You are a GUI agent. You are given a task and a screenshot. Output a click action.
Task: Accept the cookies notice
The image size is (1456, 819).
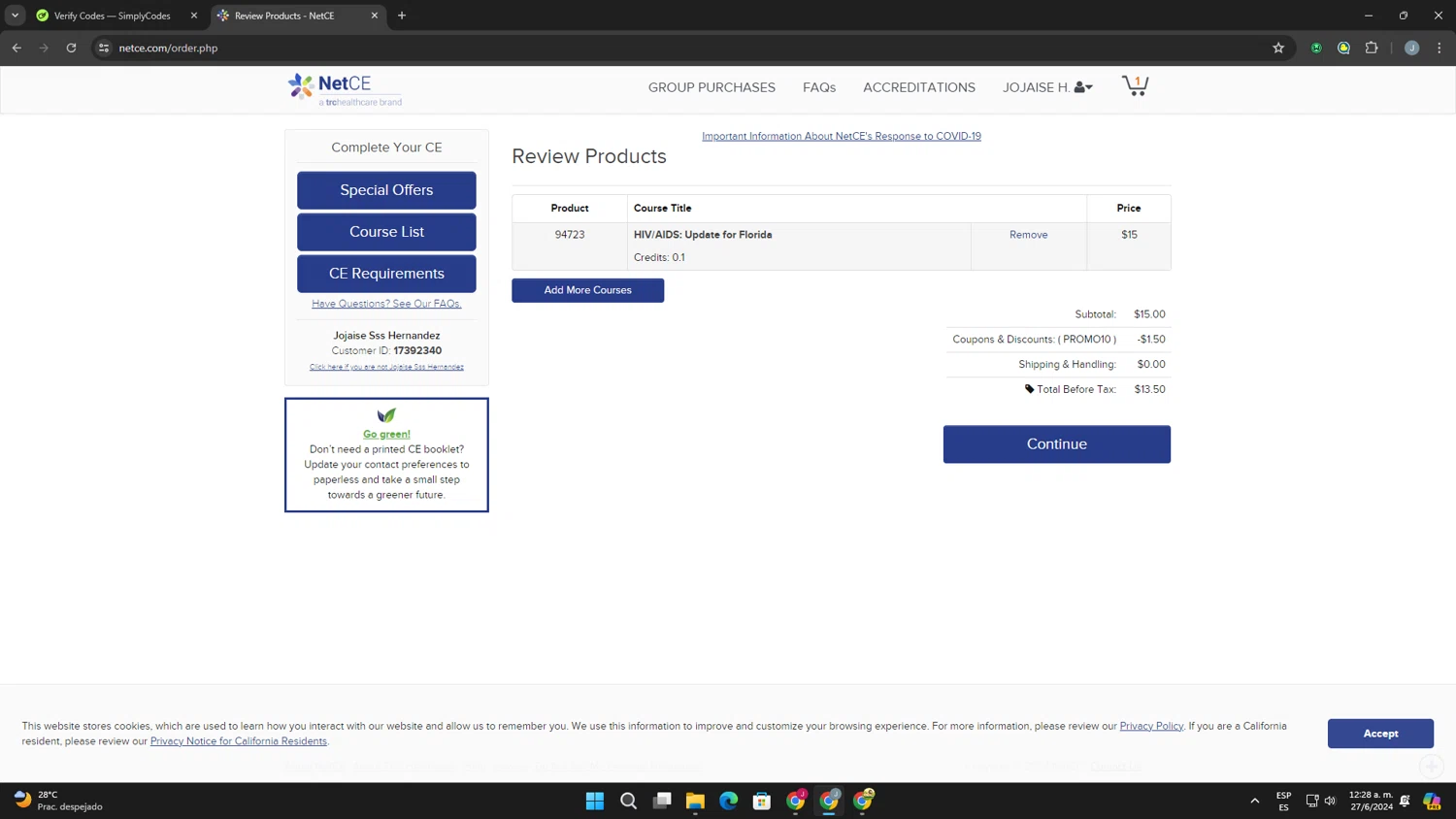coord(1380,734)
